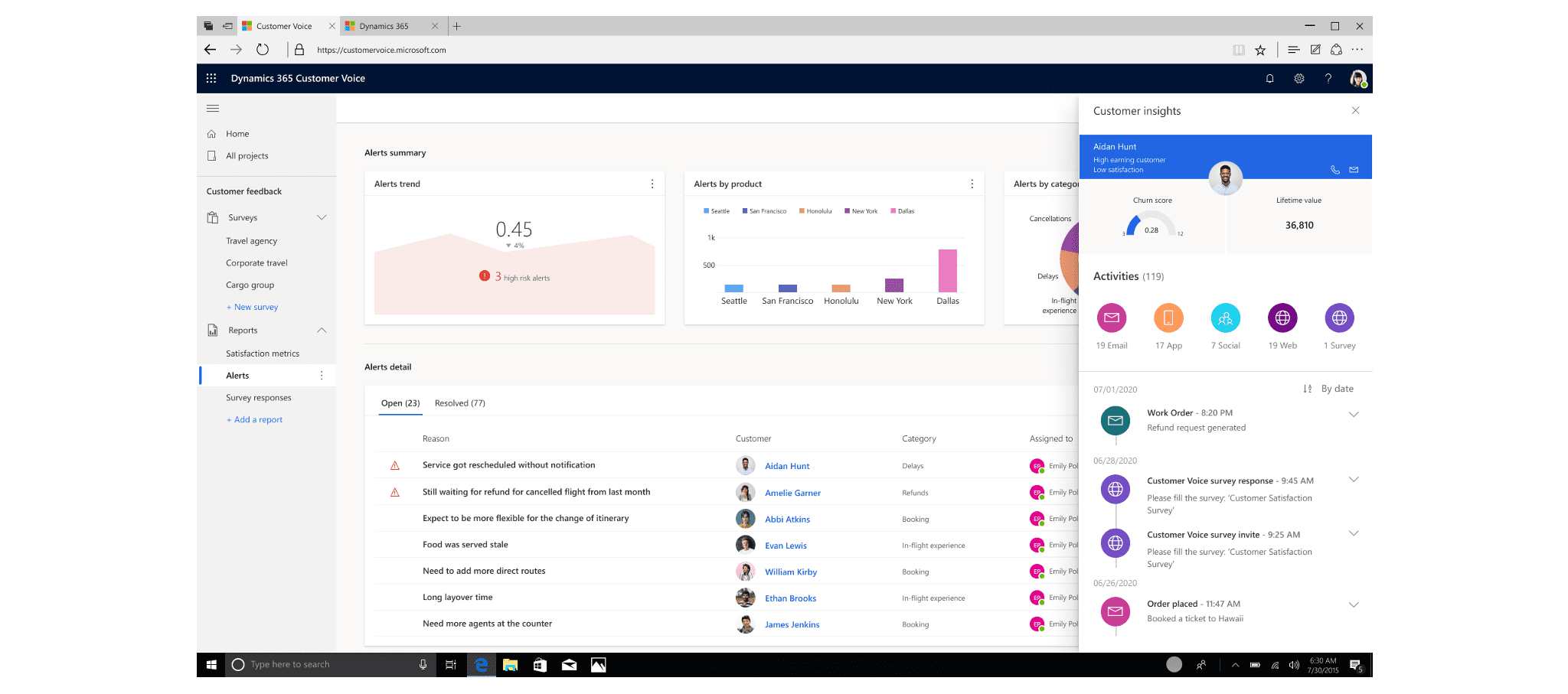Open browser reading view icon
Image resolution: width=1568 pixels, height=694 pixels.
pyautogui.click(x=1239, y=50)
